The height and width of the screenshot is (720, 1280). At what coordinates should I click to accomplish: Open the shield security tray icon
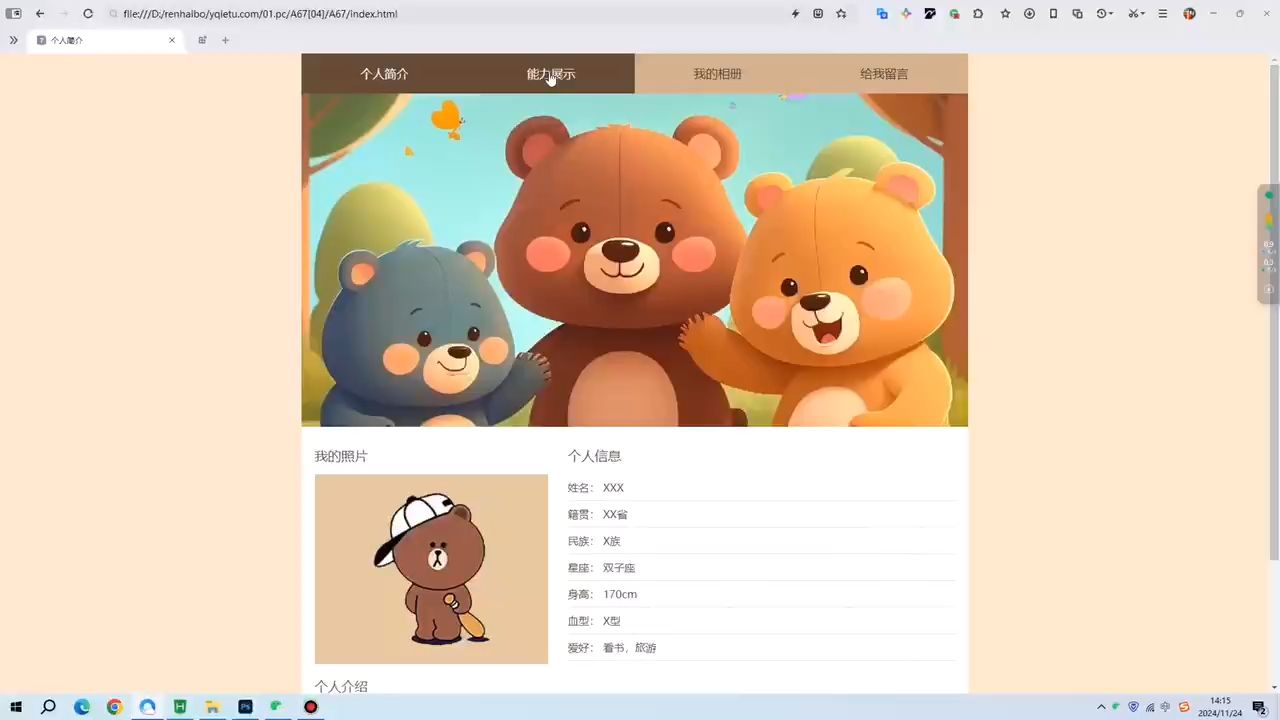1133,707
